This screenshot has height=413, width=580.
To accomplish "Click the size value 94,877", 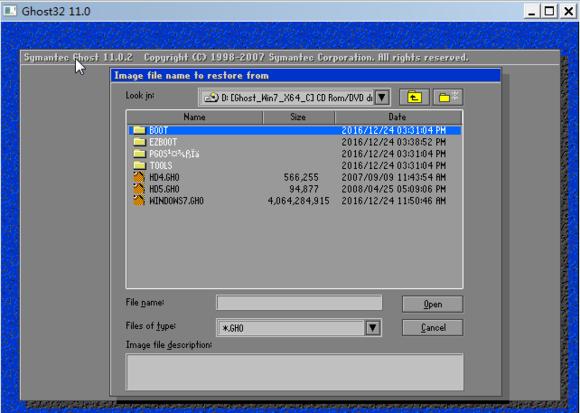I will 304,189.
